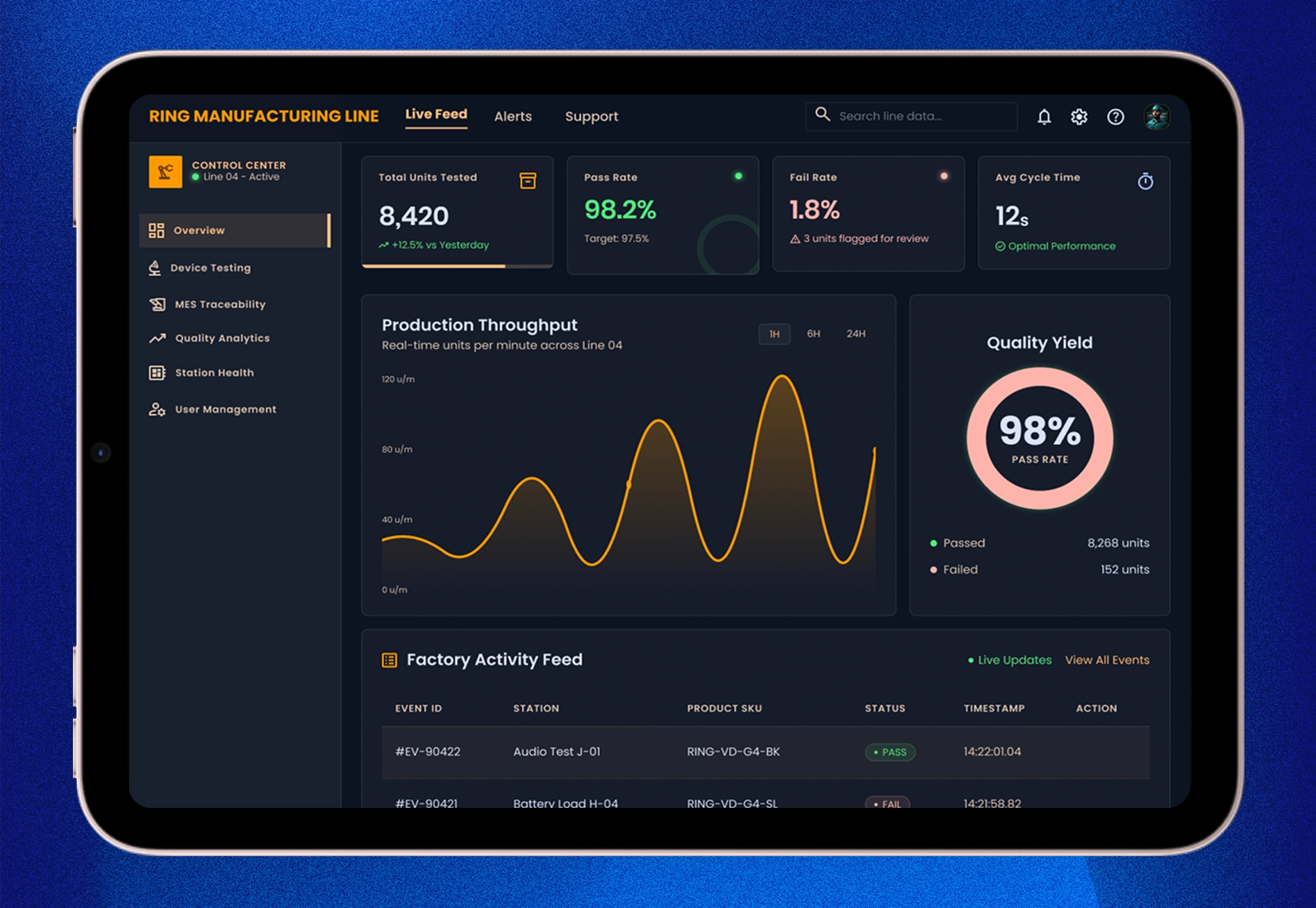This screenshot has height=908, width=1316.
Task: Click the STATUS column header
Action: (x=885, y=709)
